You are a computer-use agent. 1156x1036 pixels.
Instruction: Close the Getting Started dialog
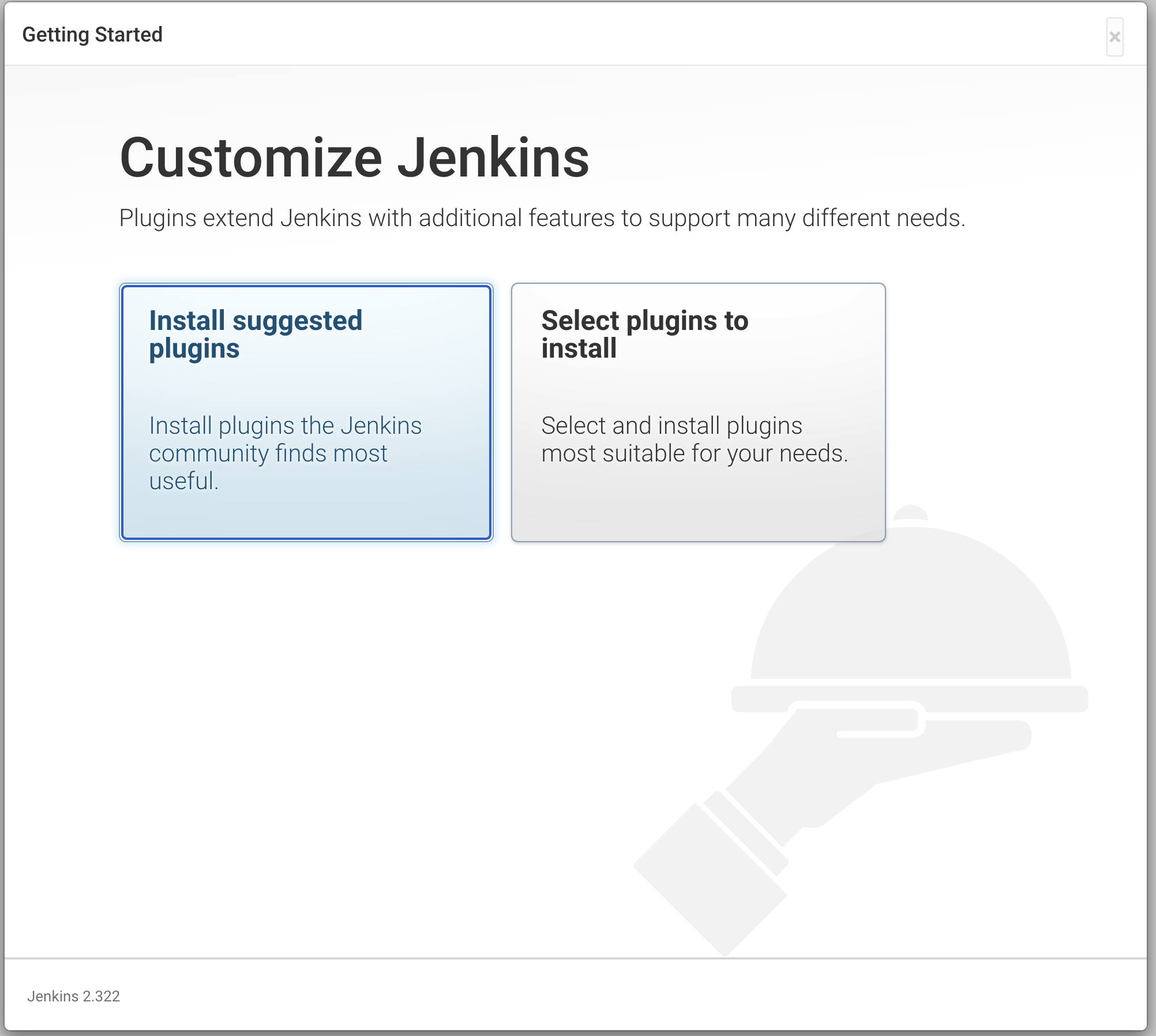pos(1114,37)
